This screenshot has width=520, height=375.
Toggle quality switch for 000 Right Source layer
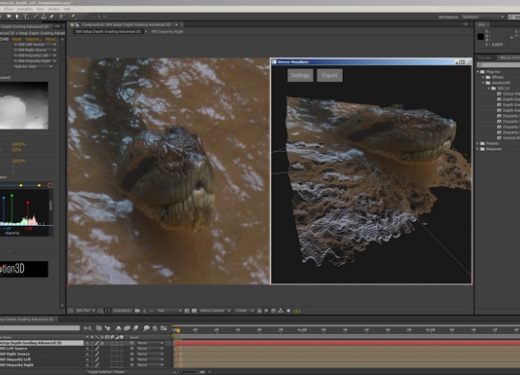tap(97, 354)
